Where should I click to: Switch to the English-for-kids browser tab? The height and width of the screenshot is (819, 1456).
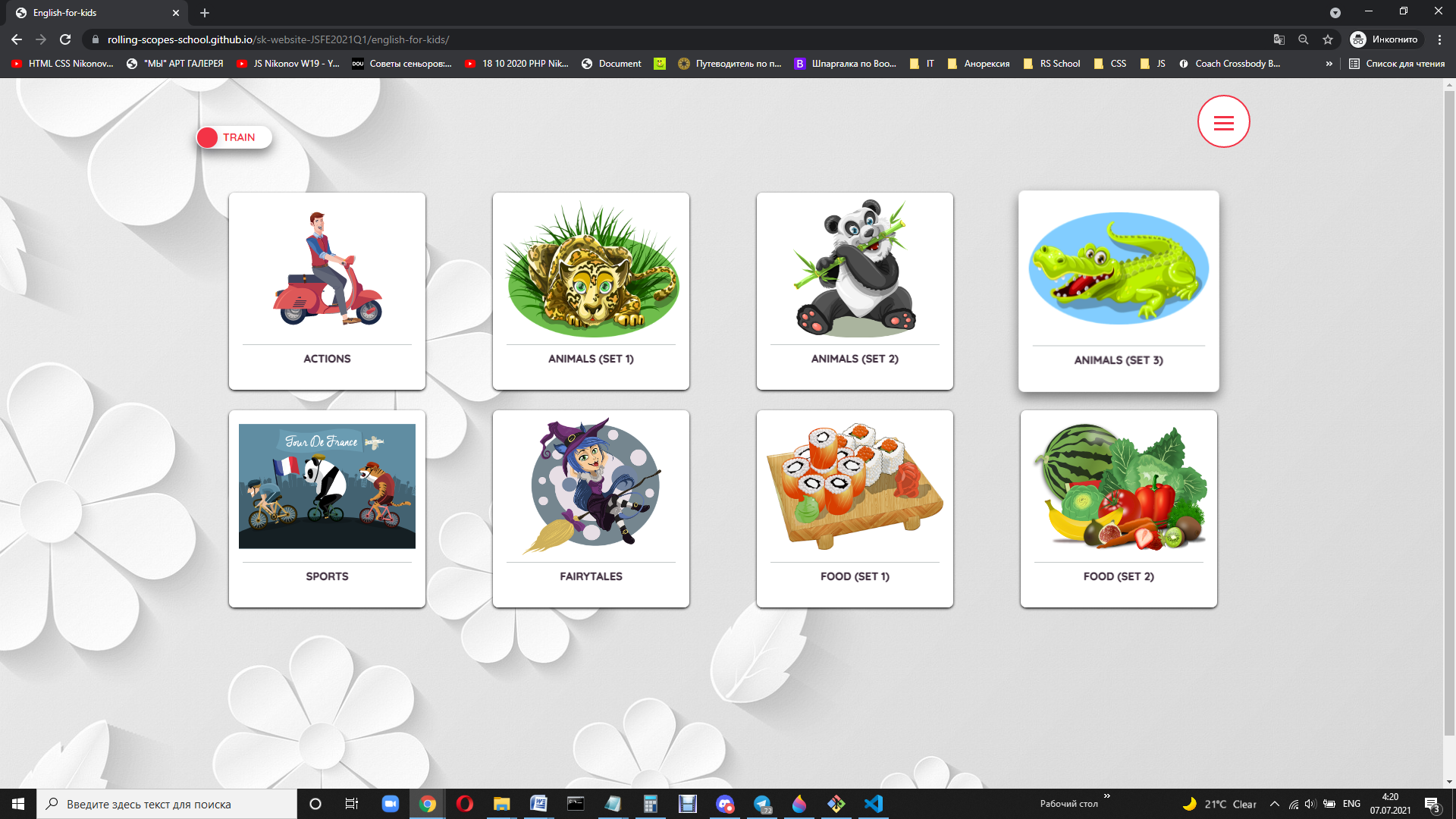click(83, 13)
